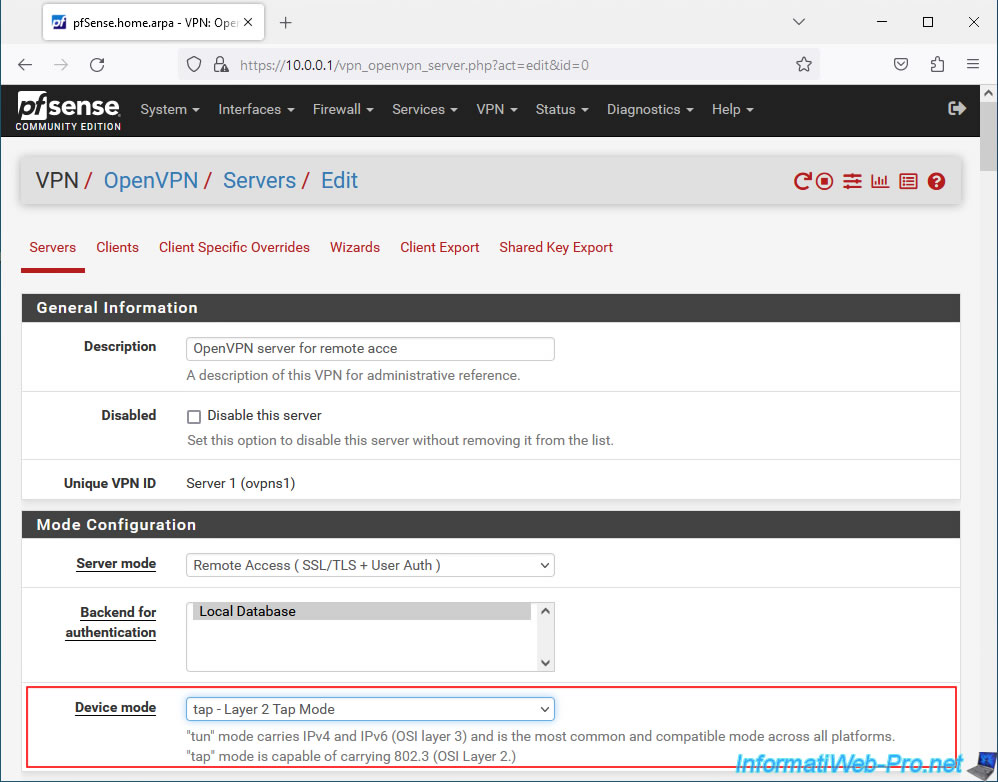
Task: Open the Pocket save icon
Action: coord(901,64)
